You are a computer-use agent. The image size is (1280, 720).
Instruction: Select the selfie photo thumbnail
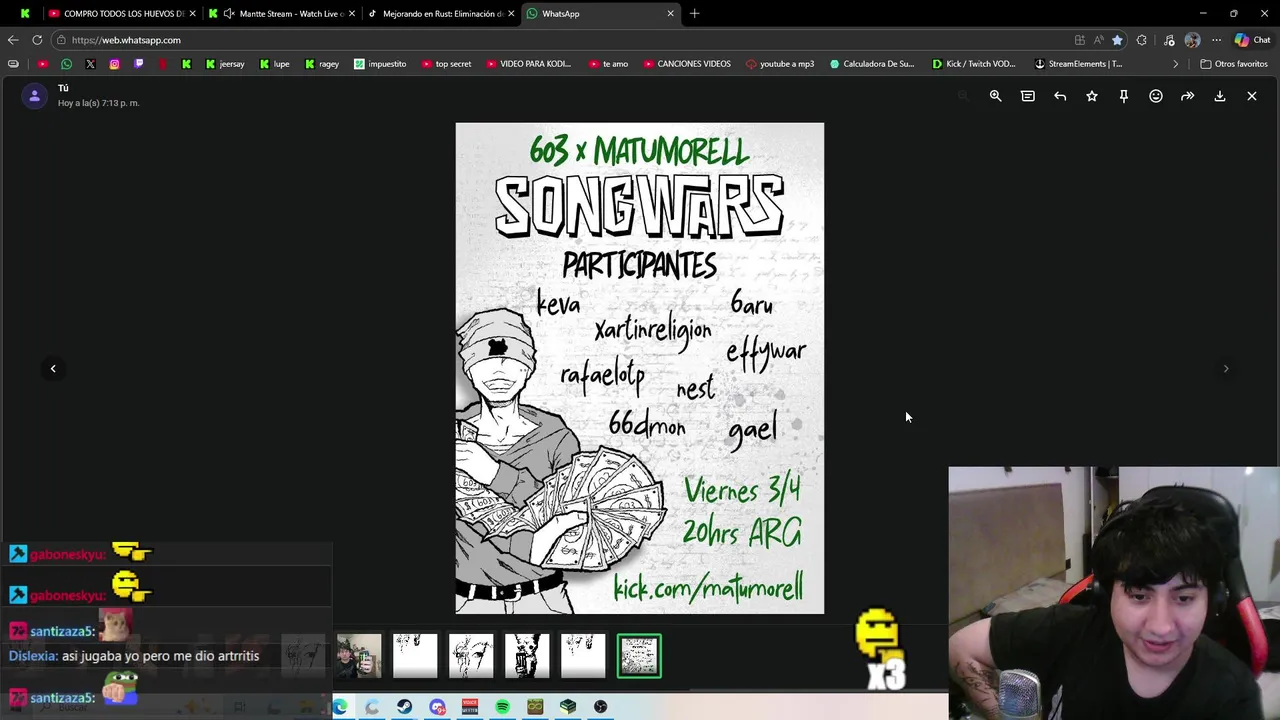[x=359, y=656]
